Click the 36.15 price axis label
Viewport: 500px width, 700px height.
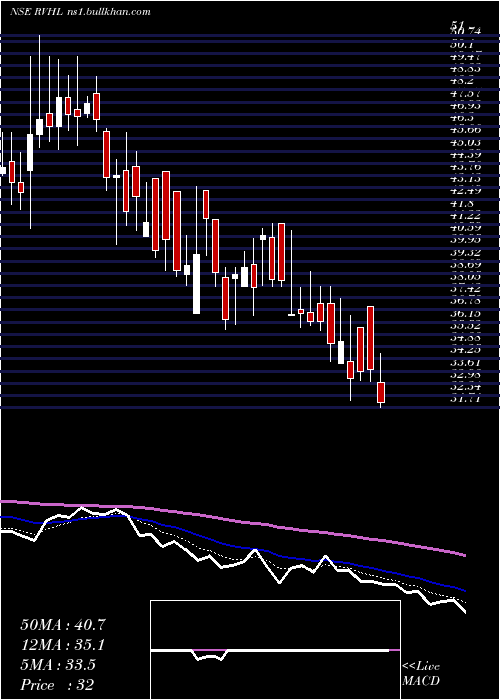coord(466,314)
